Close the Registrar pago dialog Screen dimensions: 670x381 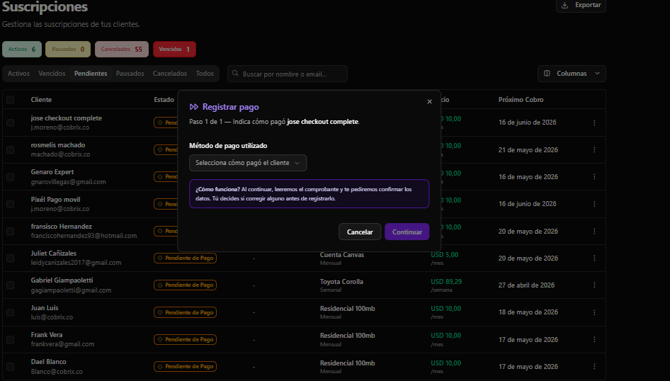pos(429,102)
